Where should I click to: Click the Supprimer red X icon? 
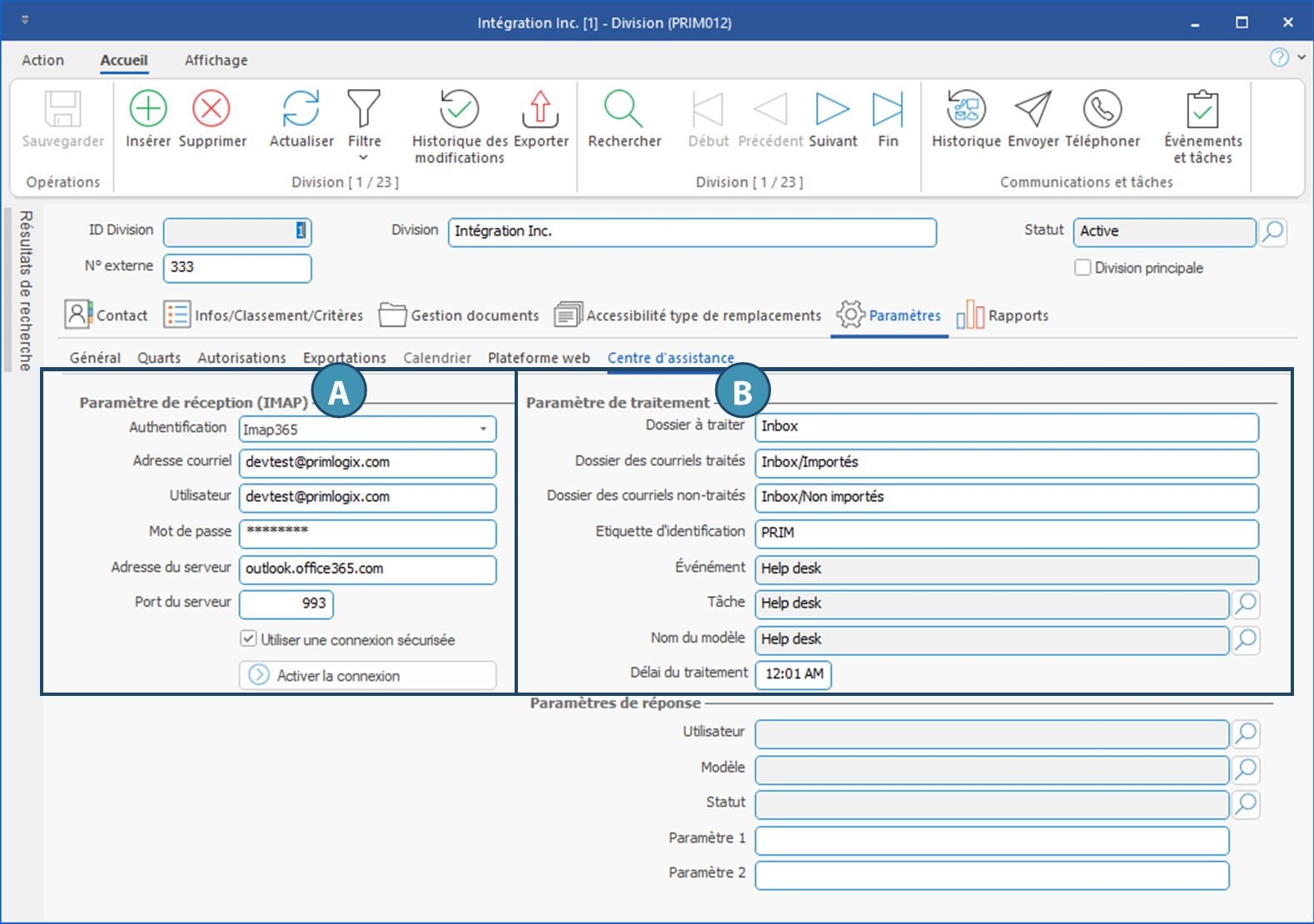tap(212, 109)
